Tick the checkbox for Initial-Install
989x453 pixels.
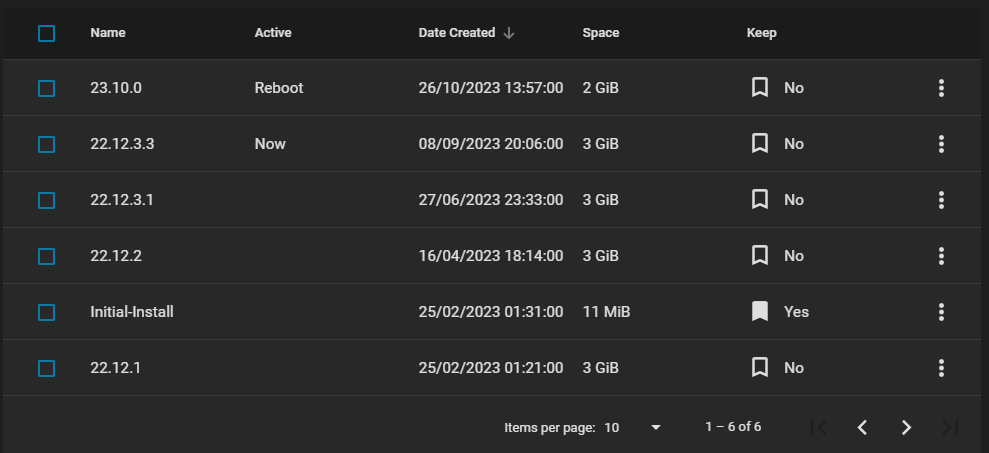click(x=46, y=312)
